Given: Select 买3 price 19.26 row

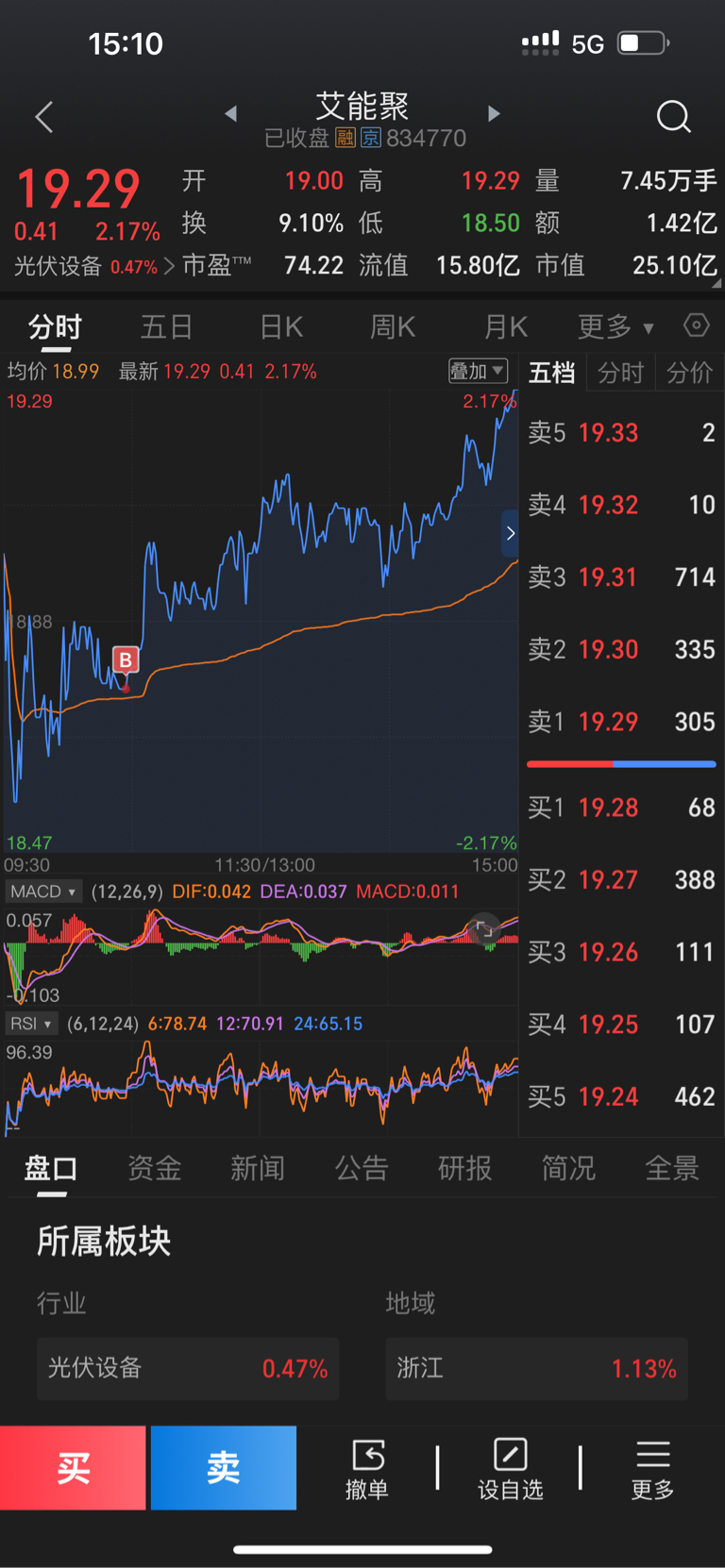Looking at the screenshot, I should 621,952.
